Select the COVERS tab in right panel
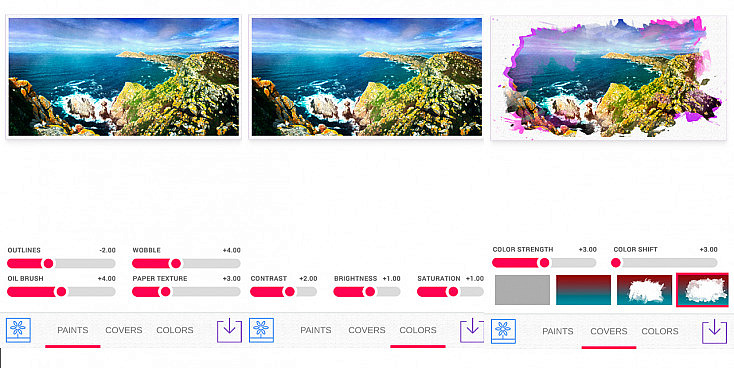This screenshot has width=734, height=368. pos(609,331)
